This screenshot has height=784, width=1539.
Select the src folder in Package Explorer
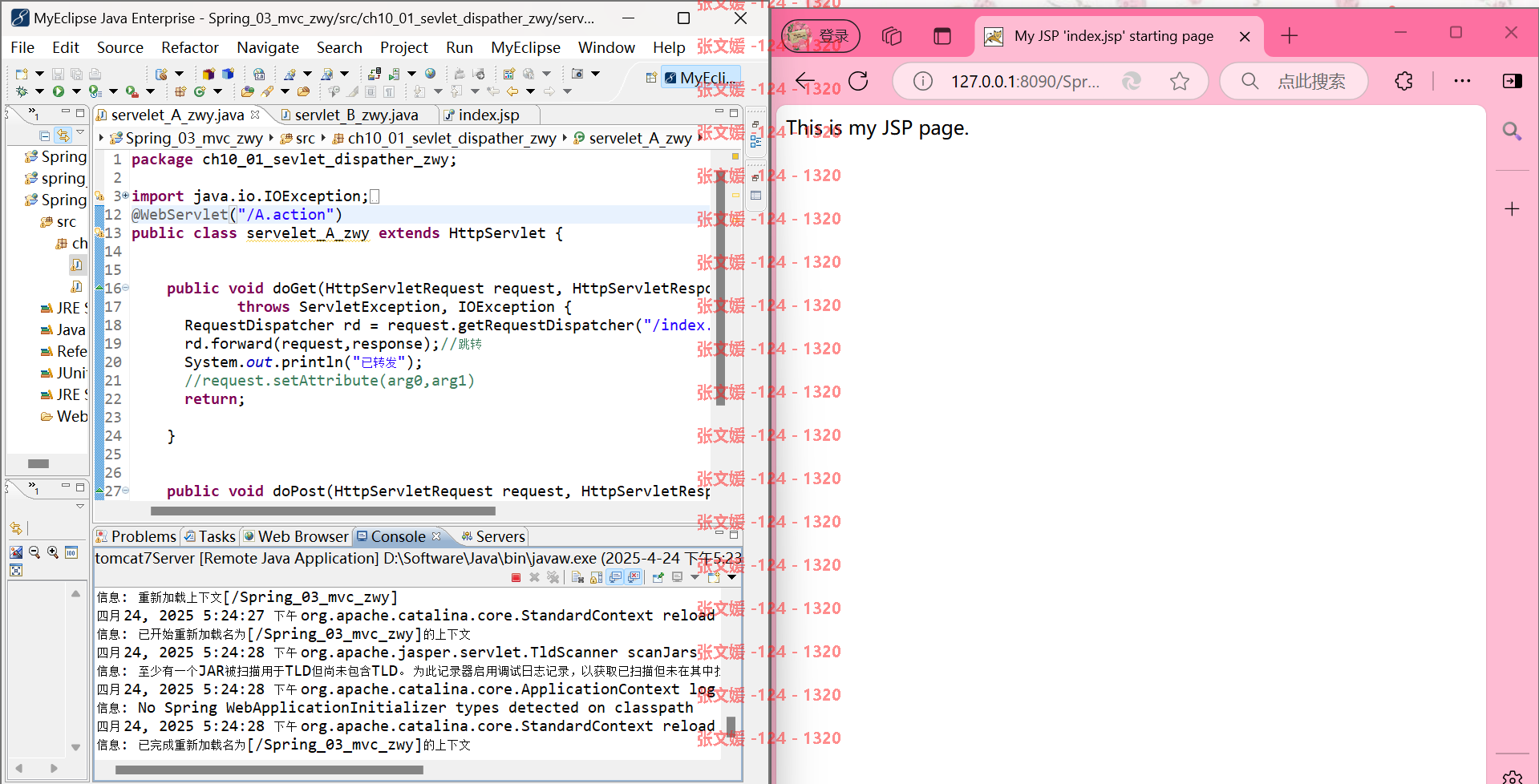tap(59, 221)
